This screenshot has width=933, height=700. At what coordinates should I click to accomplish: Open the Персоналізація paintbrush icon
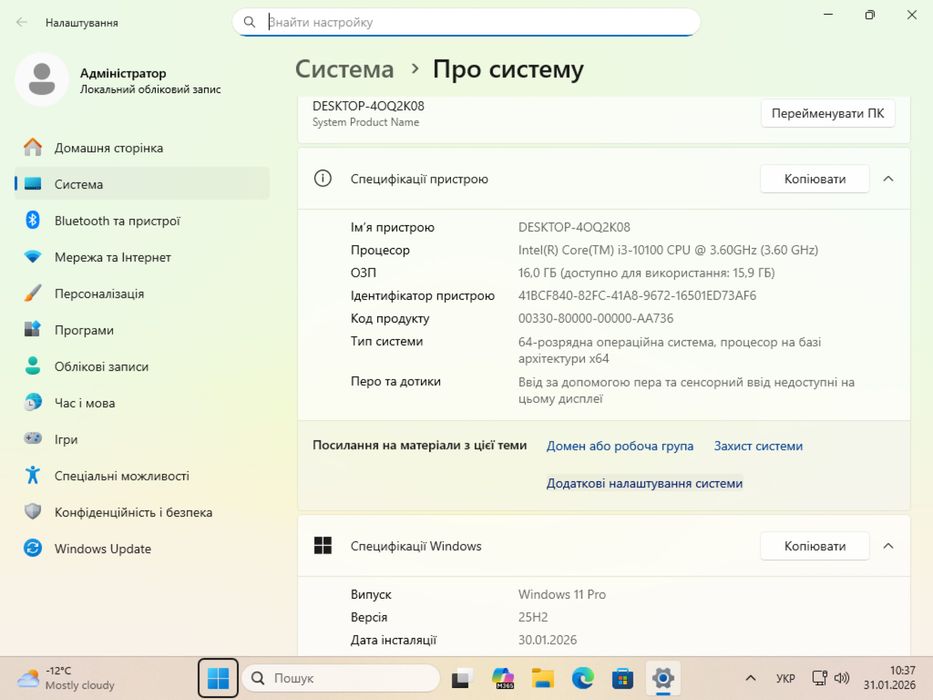[33, 293]
